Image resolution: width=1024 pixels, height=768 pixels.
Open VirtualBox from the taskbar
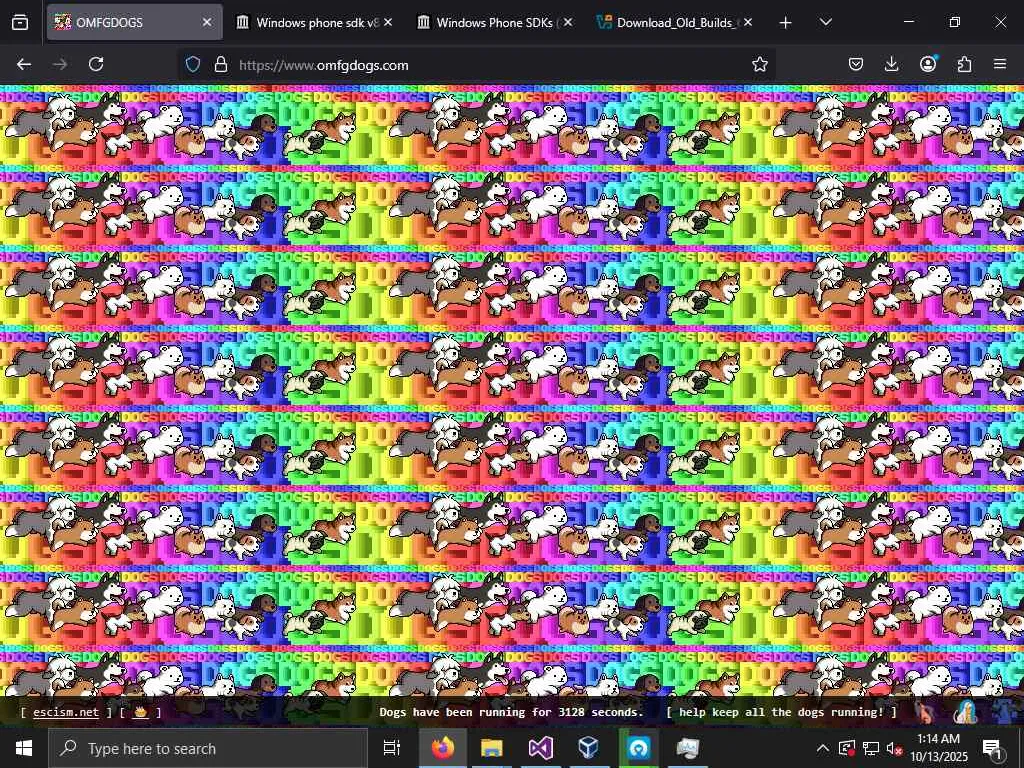point(589,748)
